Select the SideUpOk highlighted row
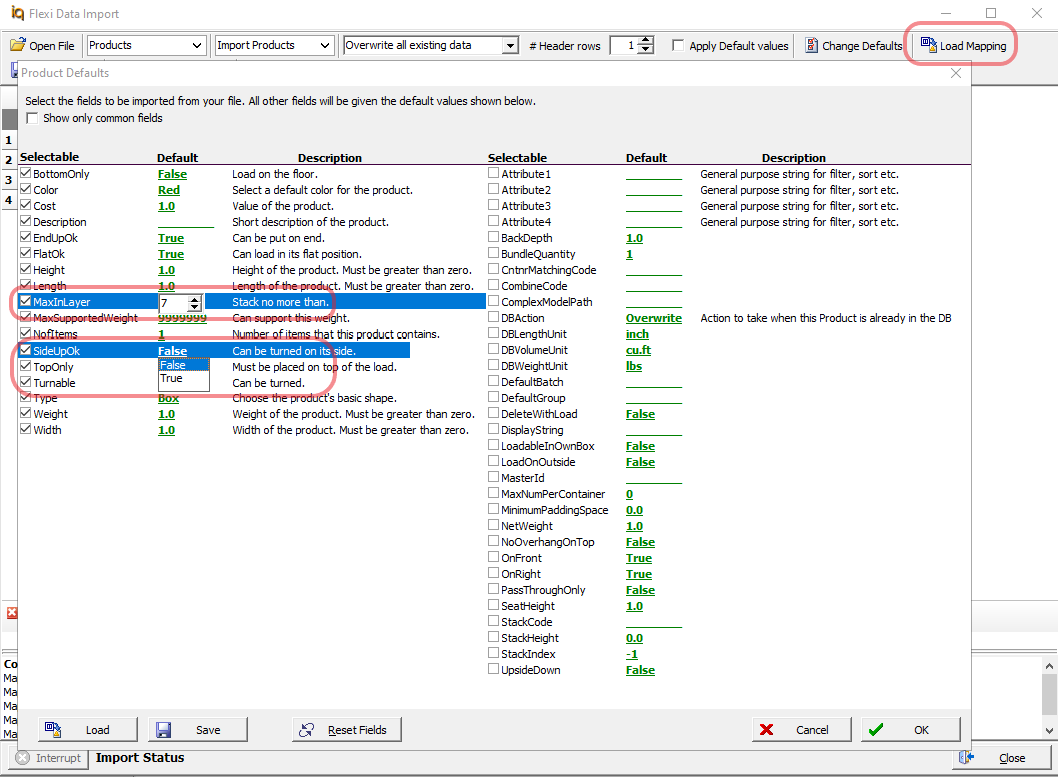This screenshot has width=1058, height=777. [215, 351]
